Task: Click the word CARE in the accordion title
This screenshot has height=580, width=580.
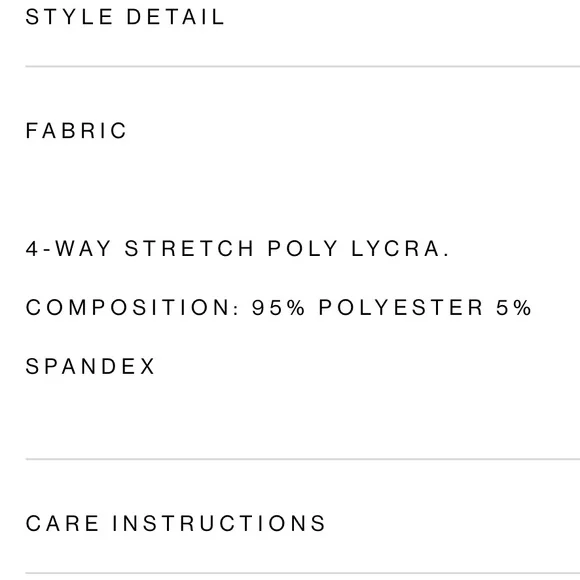Action: [x=63, y=523]
